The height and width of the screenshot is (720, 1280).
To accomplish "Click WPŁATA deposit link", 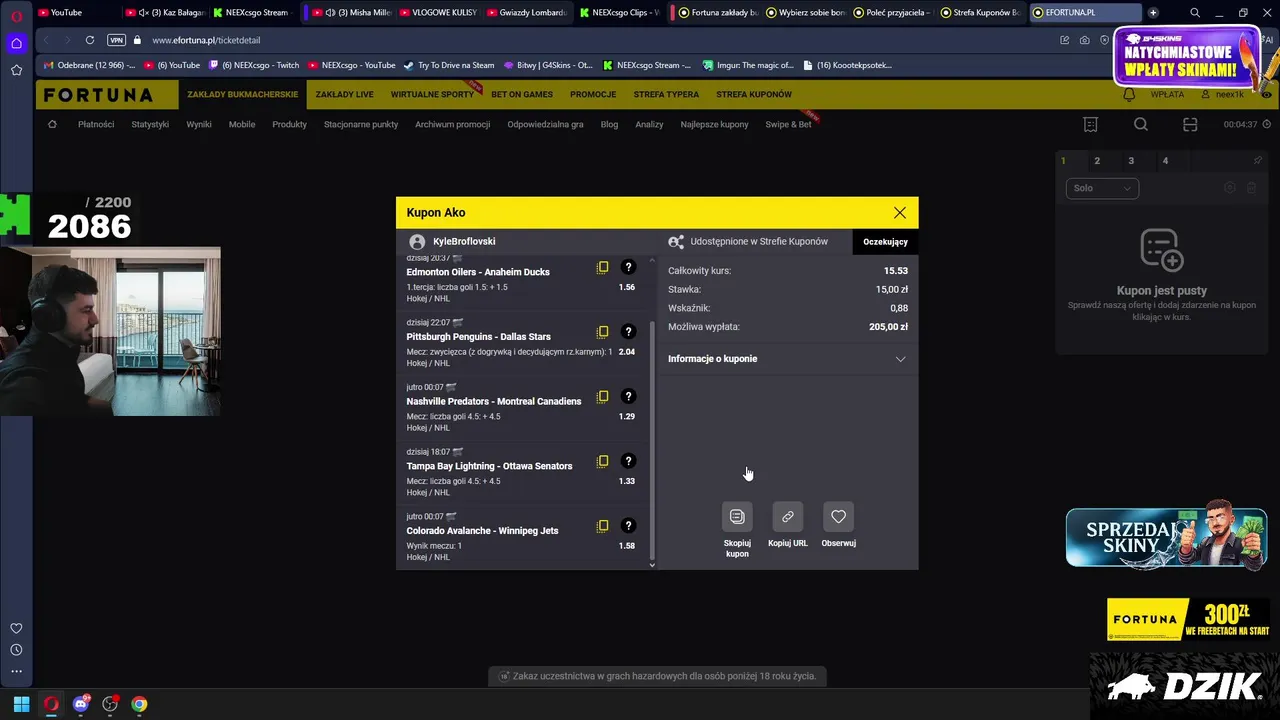I will pyautogui.click(x=1167, y=95).
